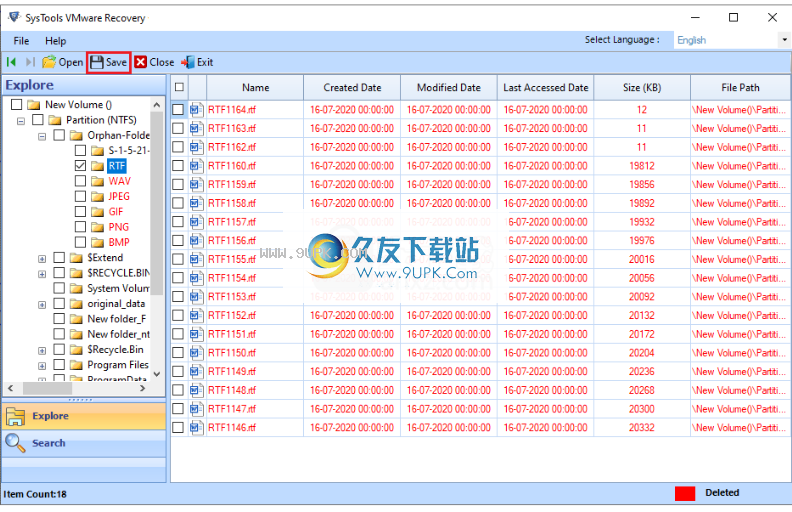This screenshot has width=792, height=512.
Task: Select the S-1-5-21 tree folder
Action: (x=129, y=150)
